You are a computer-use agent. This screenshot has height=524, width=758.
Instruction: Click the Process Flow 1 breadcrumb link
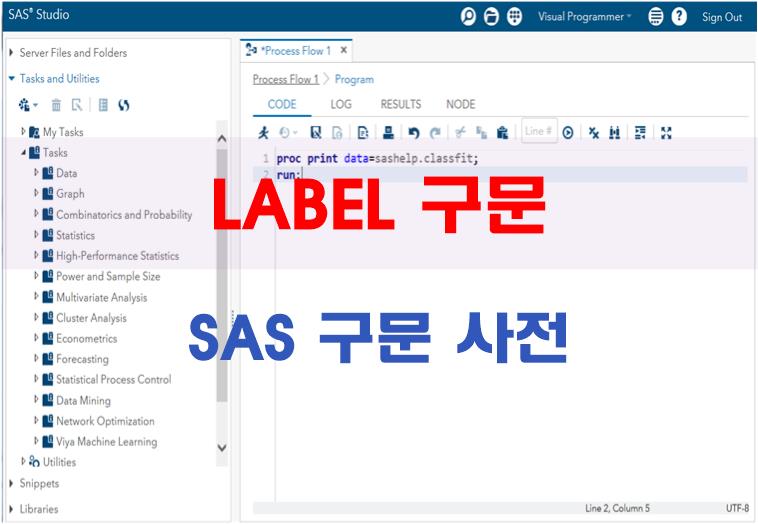pyautogui.click(x=286, y=79)
